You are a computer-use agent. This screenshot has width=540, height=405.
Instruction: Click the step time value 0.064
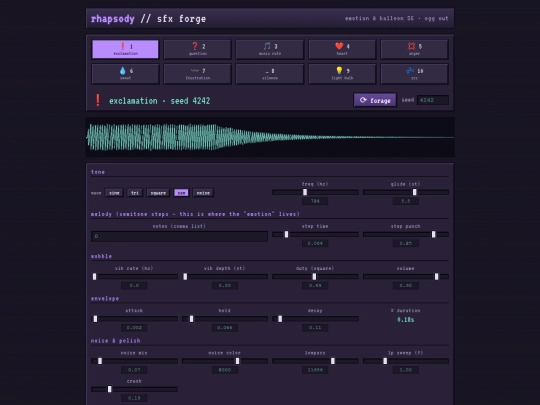pos(315,243)
